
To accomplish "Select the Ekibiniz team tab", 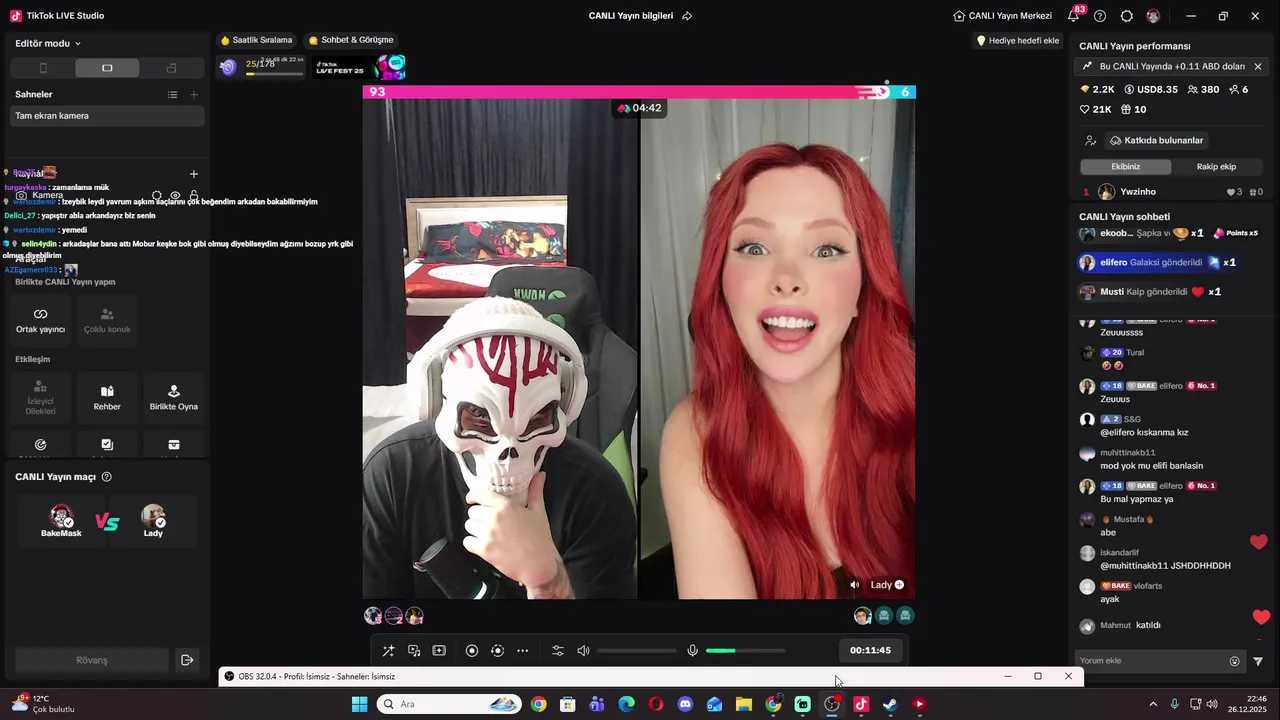I will (1125, 167).
